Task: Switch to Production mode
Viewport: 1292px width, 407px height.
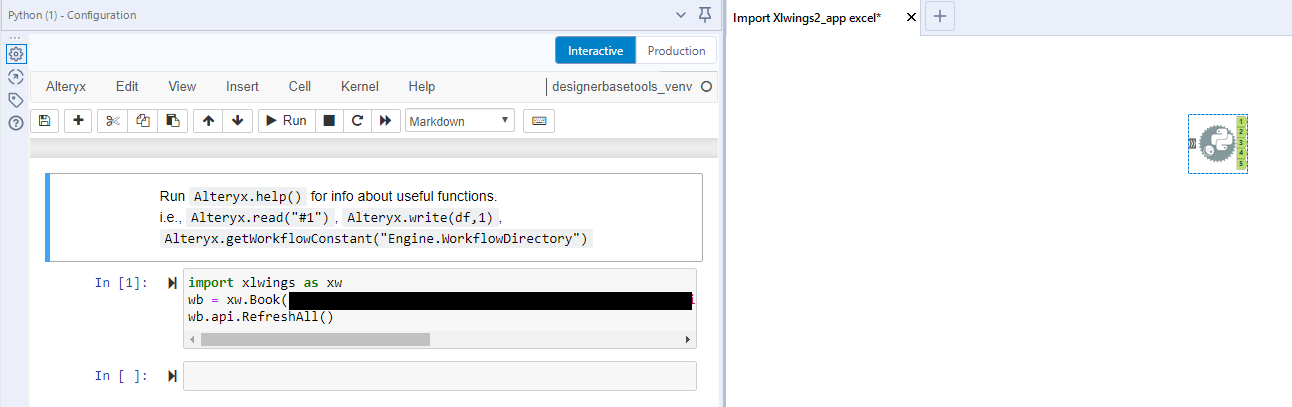Action: pyautogui.click(x=676, y=51)
